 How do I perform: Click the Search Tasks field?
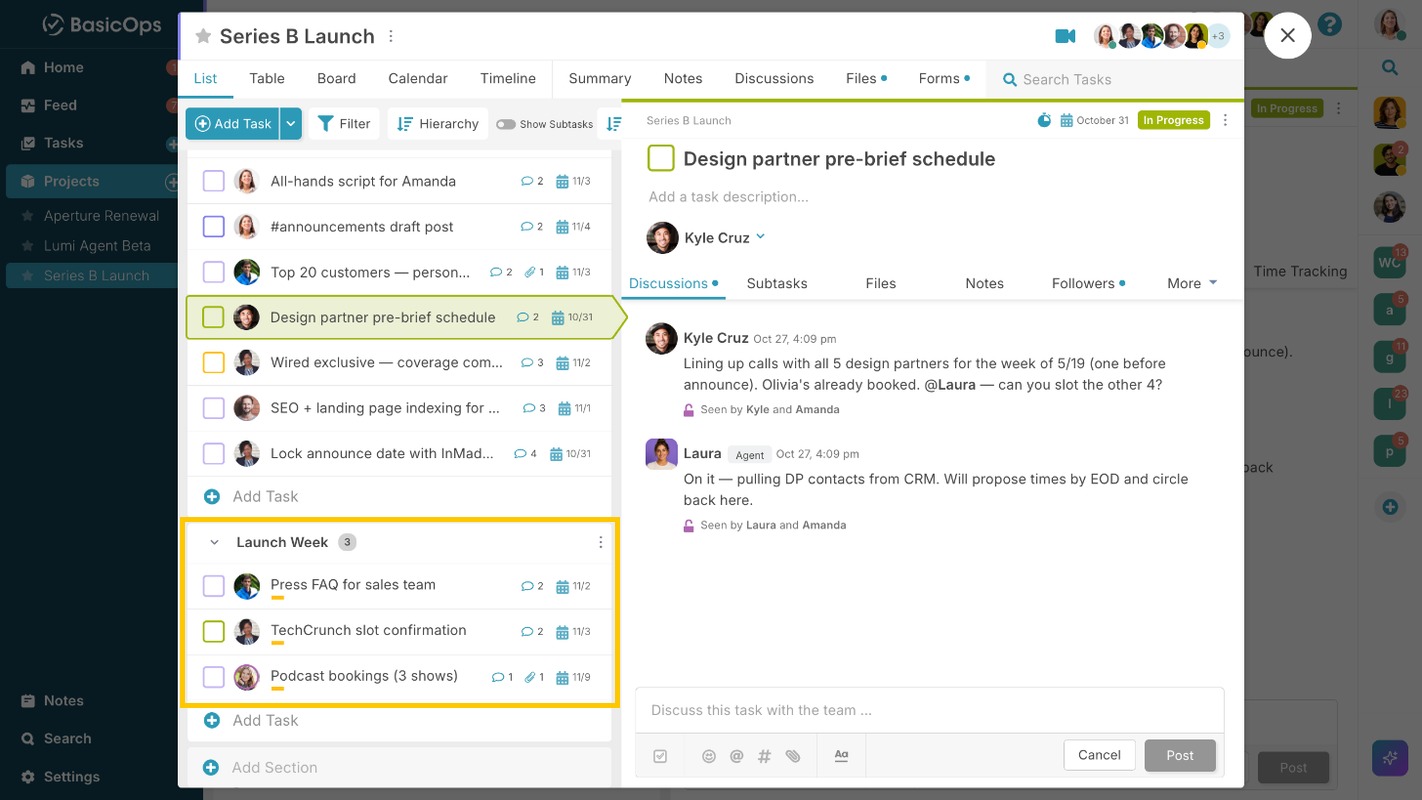pyautogui.click(x=1115, y=79)
